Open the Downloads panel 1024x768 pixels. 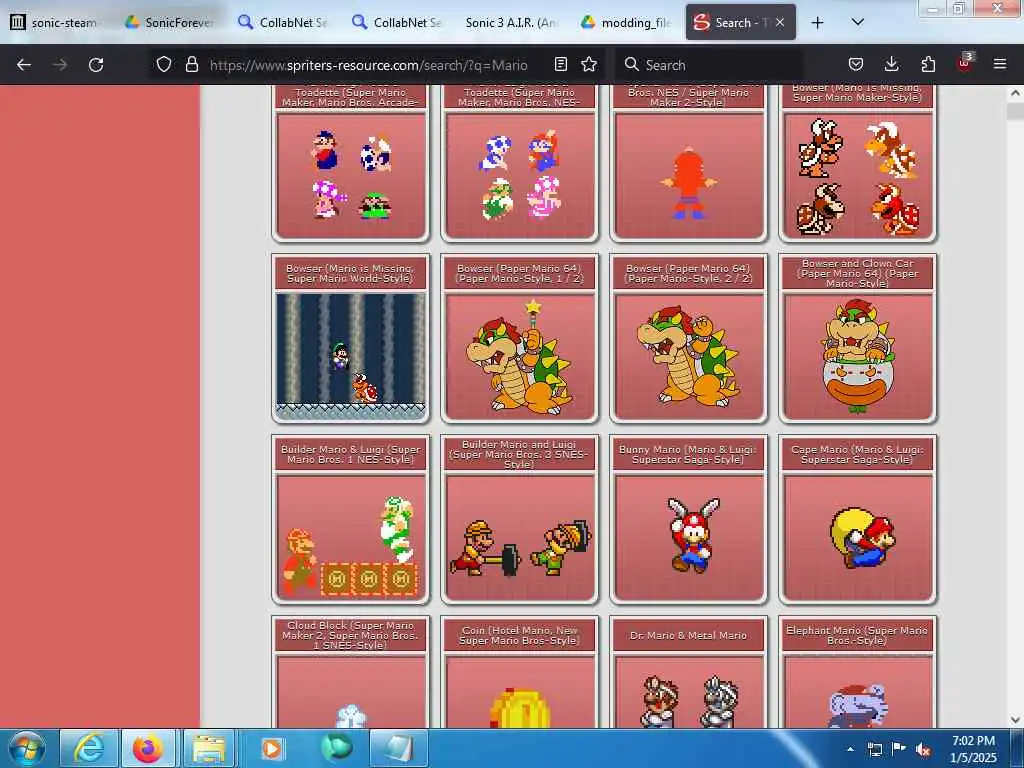tap(891, 64)
